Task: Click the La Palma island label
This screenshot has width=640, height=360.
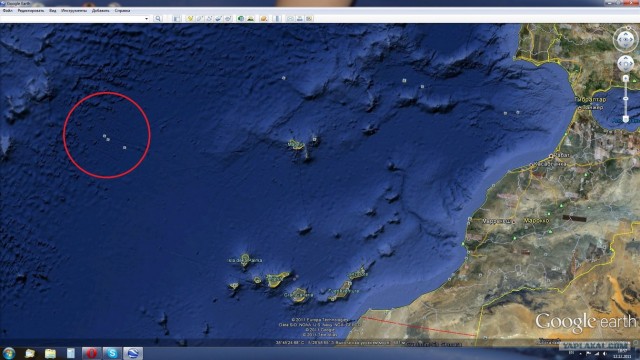Action: [245, 260]
